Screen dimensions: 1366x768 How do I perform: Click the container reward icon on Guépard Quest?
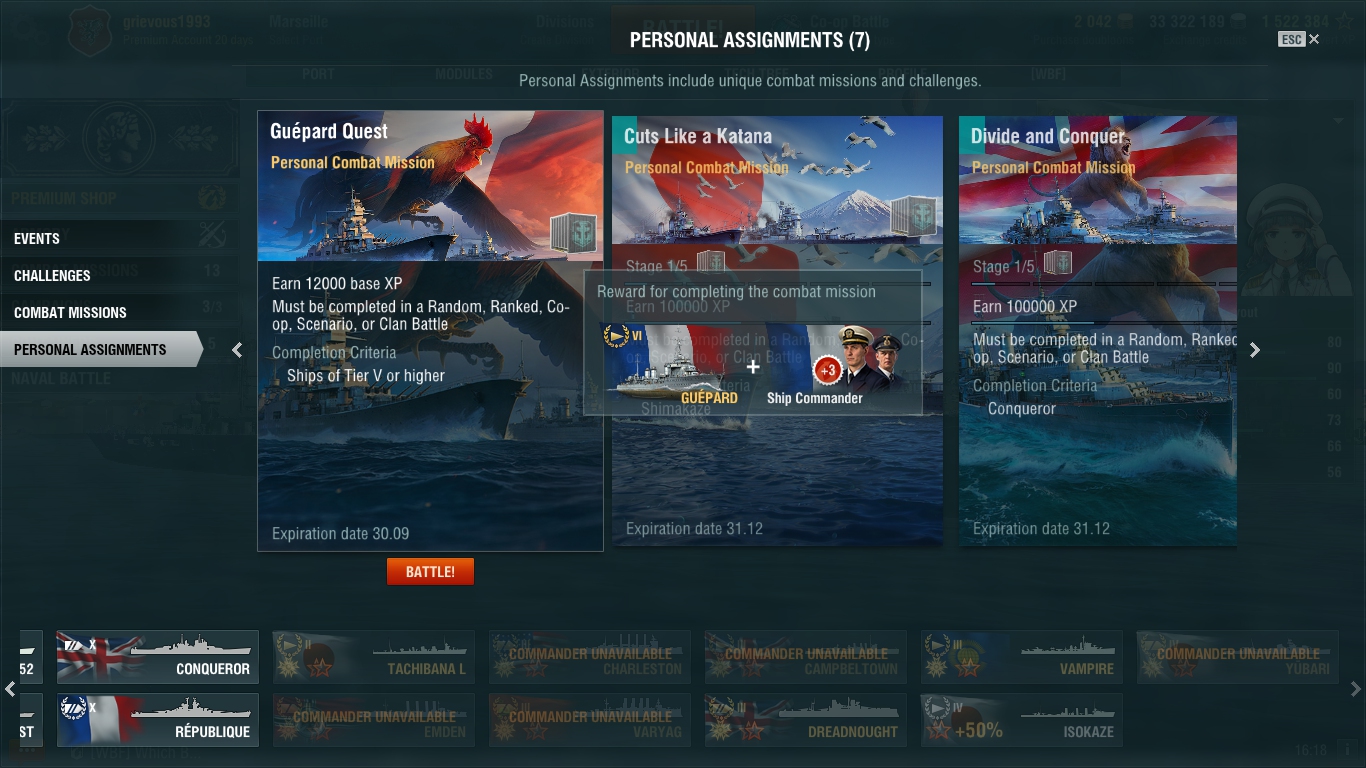(x=573, y=232)
